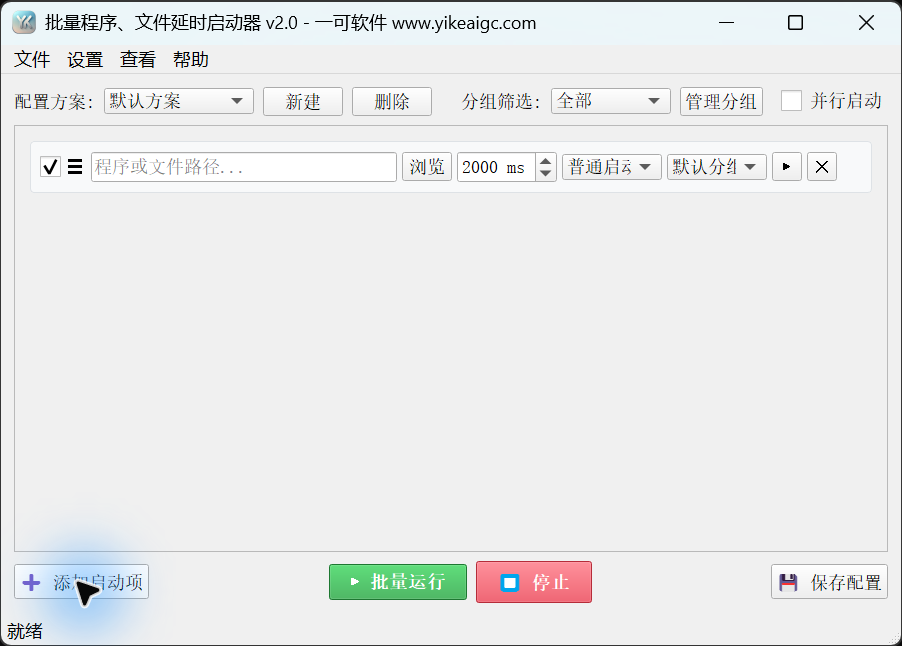Close the launcher window
The height and width of the screenshot is (646, 902).
[866, 23]
